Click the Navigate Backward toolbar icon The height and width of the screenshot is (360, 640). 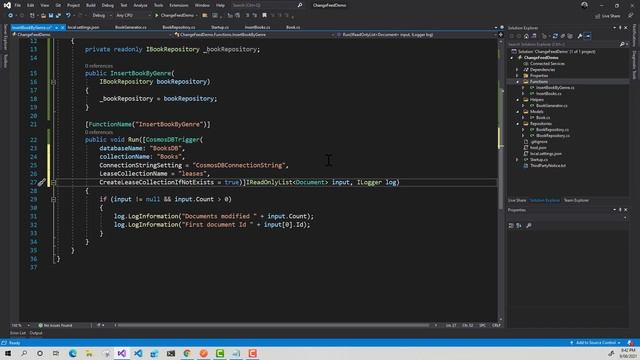10,16
